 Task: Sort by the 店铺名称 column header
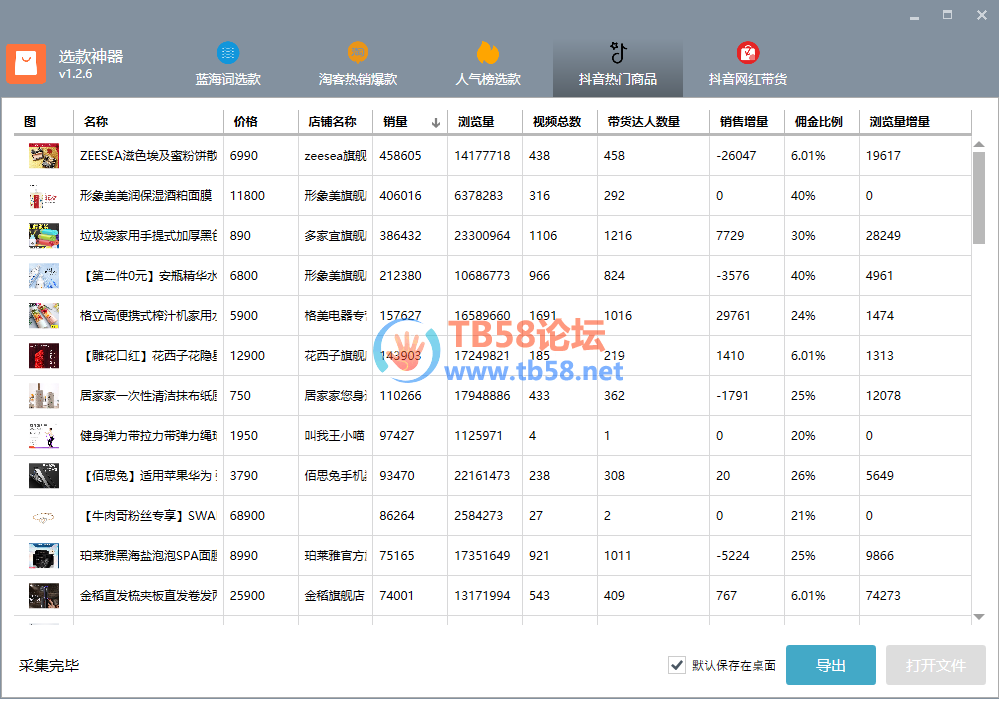(336, 122)
